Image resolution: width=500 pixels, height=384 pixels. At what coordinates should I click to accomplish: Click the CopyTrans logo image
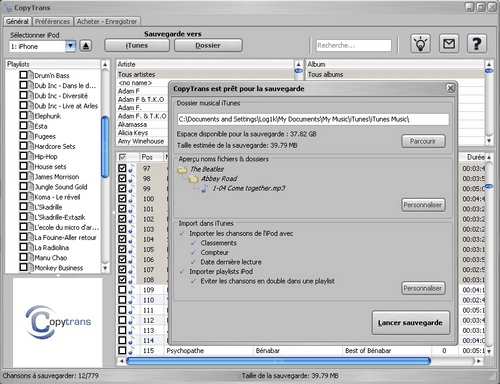[58, 322]
